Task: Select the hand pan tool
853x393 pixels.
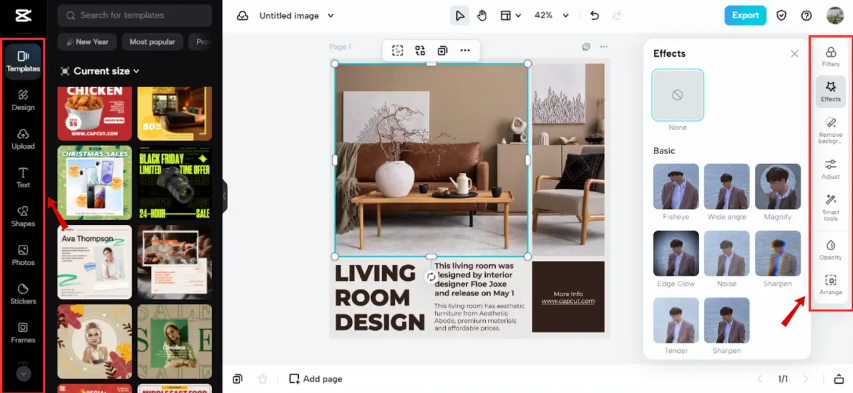Action: click(482, 16)
